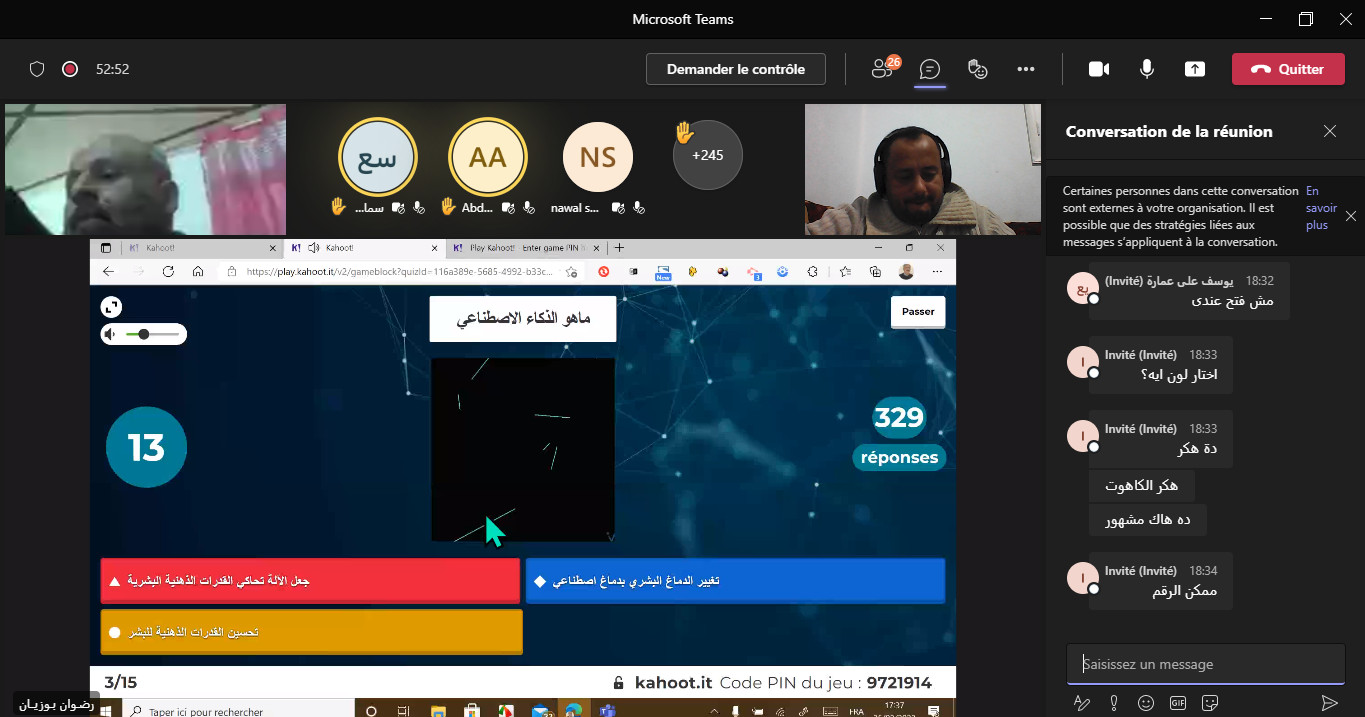The height and width of the screenshot is (717, 1365).
Task: Toggle the camera on or off
Action: (x=1099, y=69)
